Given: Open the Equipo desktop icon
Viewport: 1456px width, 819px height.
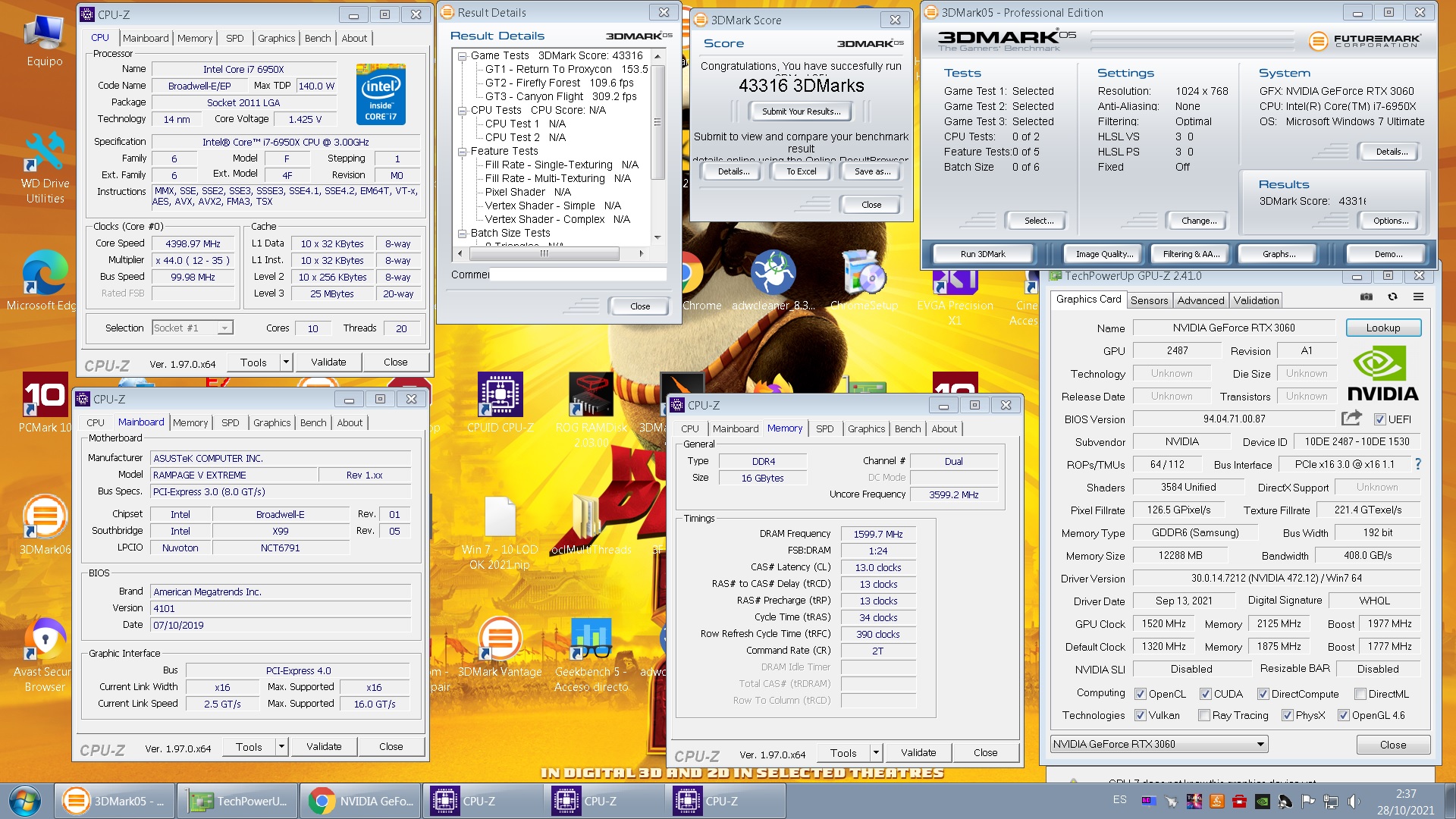Looking at the screenshot, I should (x=44, y=41).
